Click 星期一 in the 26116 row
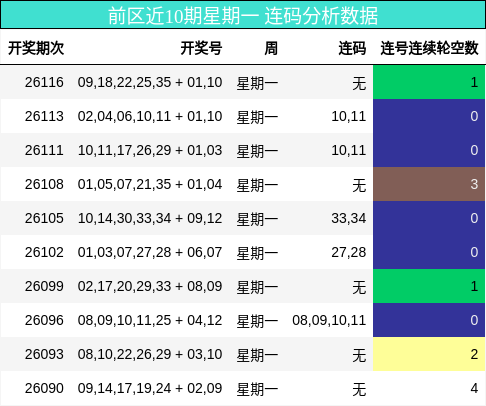 tap(257, 83)
